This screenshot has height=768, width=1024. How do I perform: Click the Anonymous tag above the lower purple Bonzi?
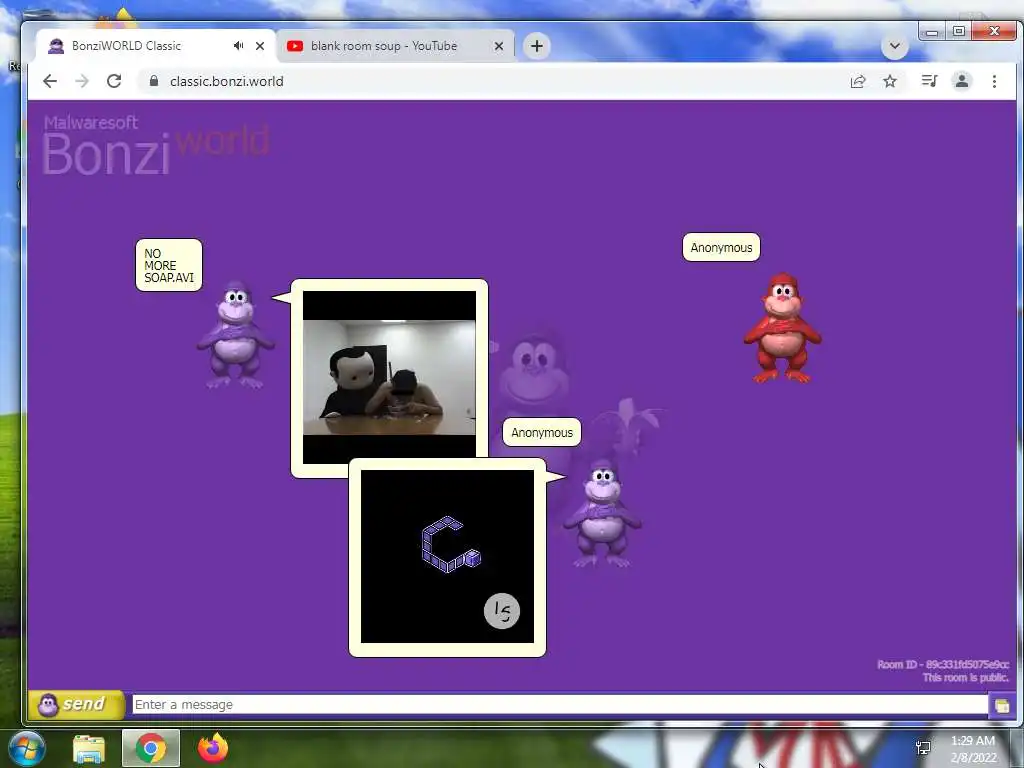(x=541, y=432)
